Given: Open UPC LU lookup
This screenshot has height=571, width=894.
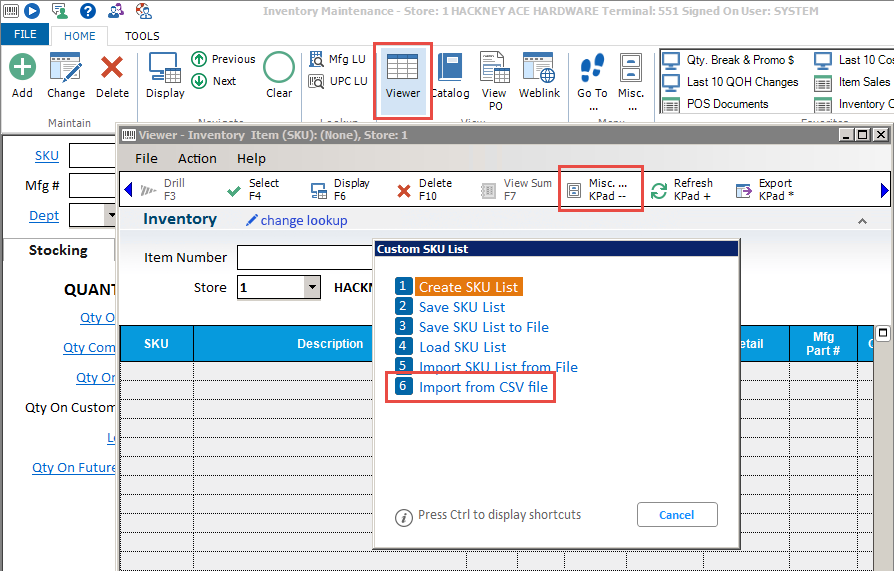Looking at the screenshot, I should coord(338,81).
